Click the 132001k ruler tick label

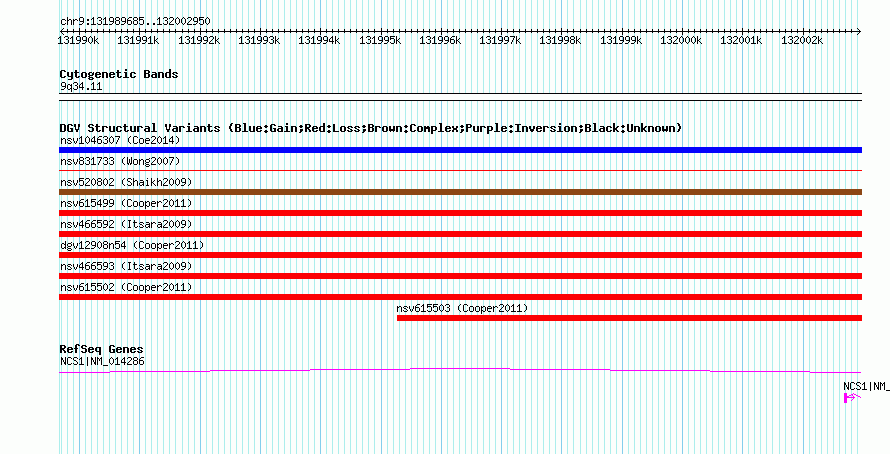point(741,41)
